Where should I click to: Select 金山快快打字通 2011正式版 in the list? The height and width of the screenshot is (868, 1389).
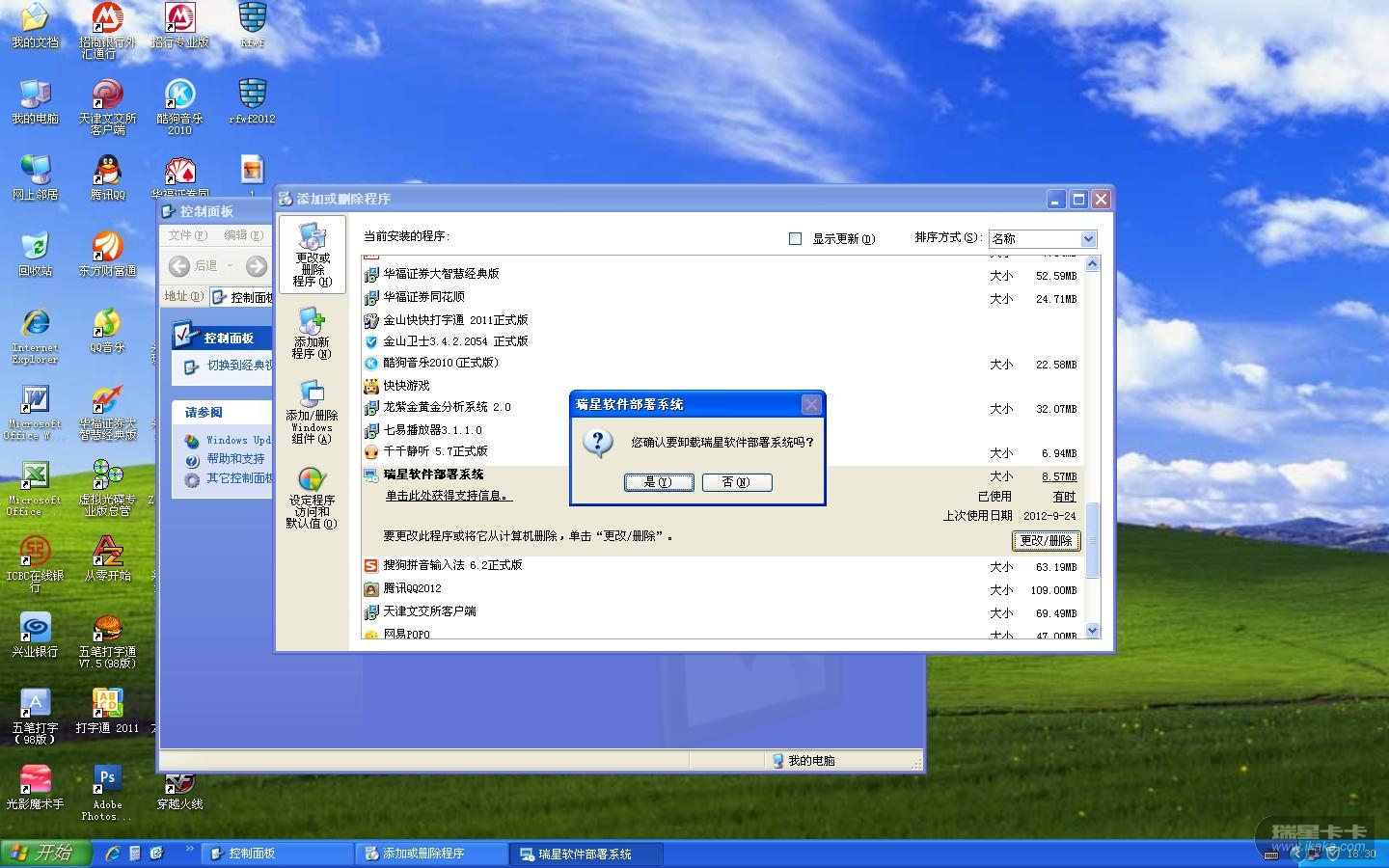pyautogui.click(x=722, y=320)
